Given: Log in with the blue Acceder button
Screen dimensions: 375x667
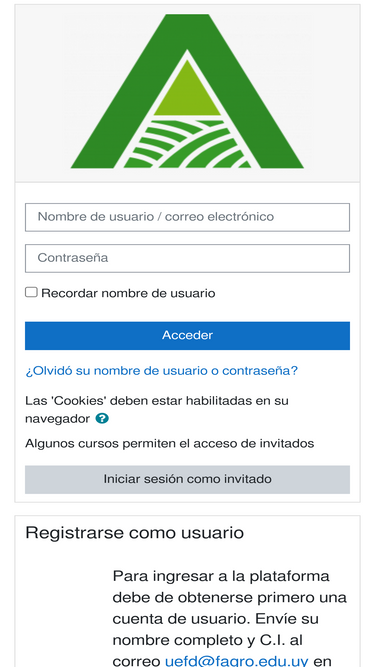Looking at the screenshot, I should pos(188,336).
